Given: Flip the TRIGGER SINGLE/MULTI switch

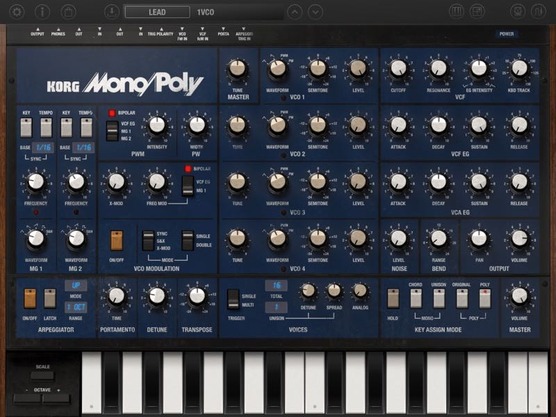Looking at the screenshot, I should point(233,299).
